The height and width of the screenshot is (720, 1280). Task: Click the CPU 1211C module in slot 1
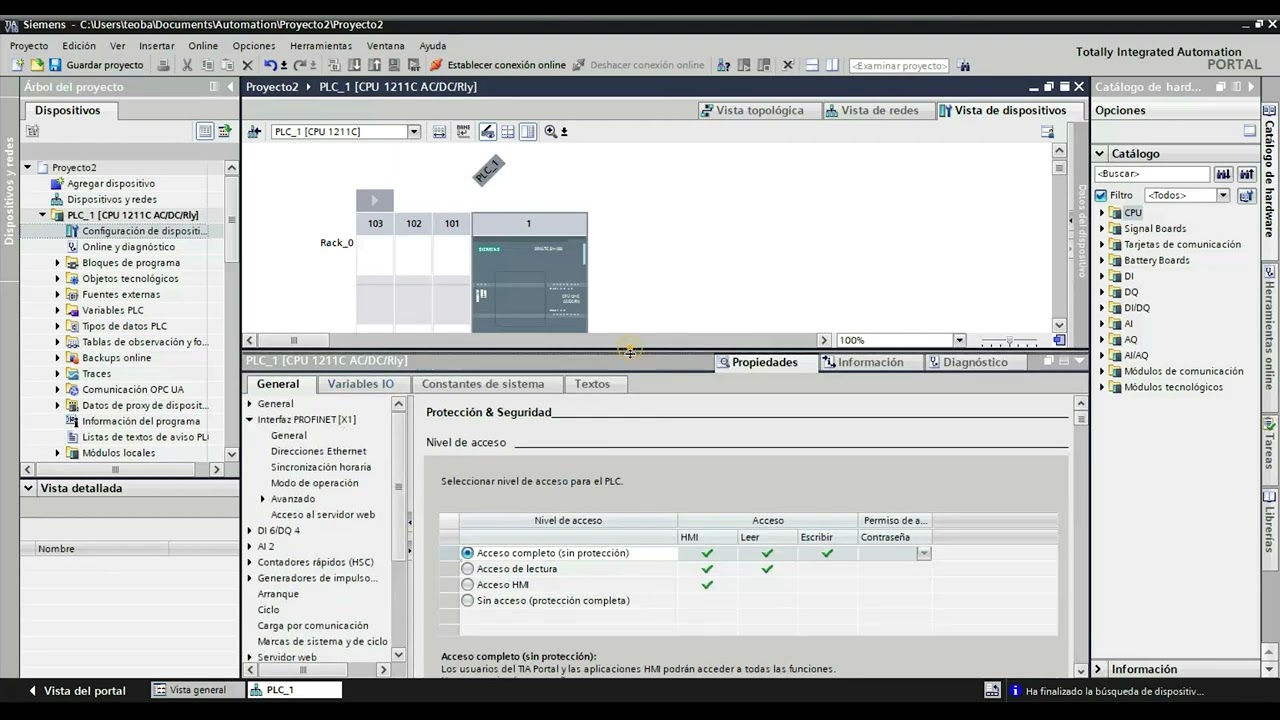coord(529,283)
